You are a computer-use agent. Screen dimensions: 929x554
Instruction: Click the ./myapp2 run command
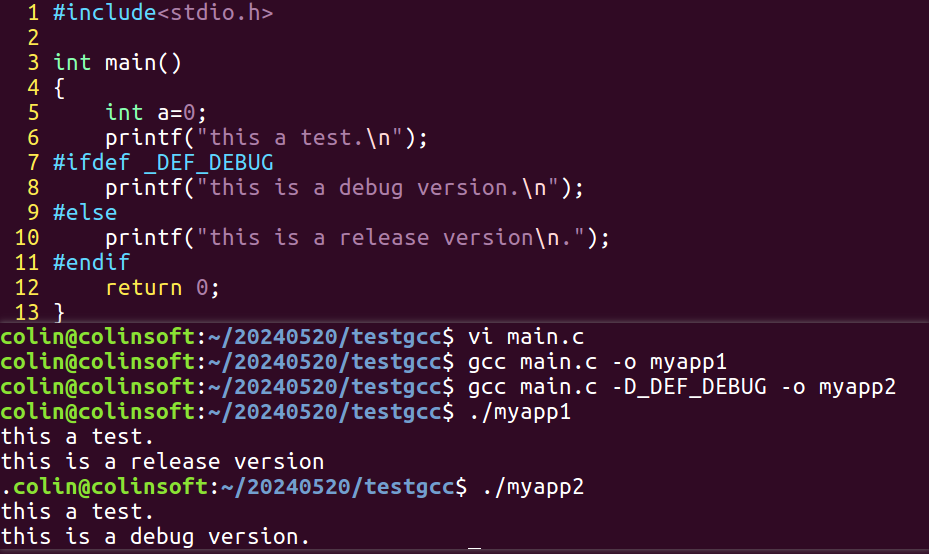tap(533, 487)
